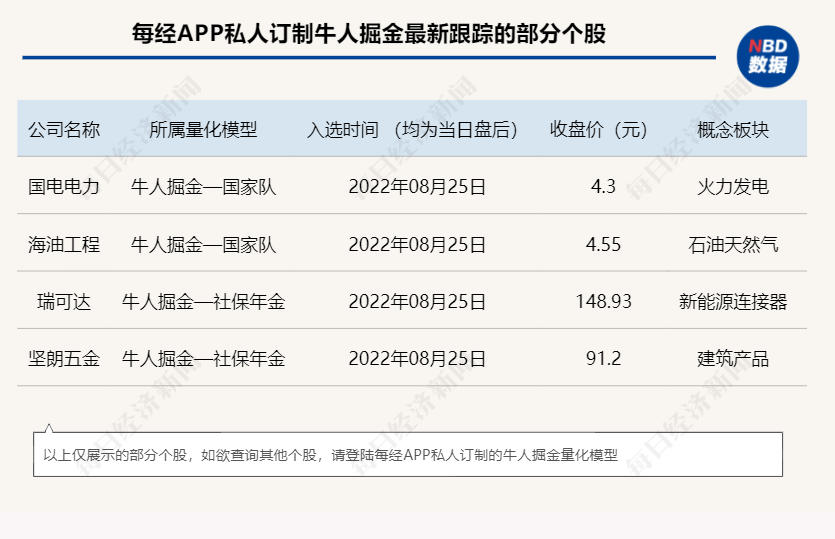835x539 pixels.
Task: Click the 公司名称 column header
Action: (x=64, y=129)
